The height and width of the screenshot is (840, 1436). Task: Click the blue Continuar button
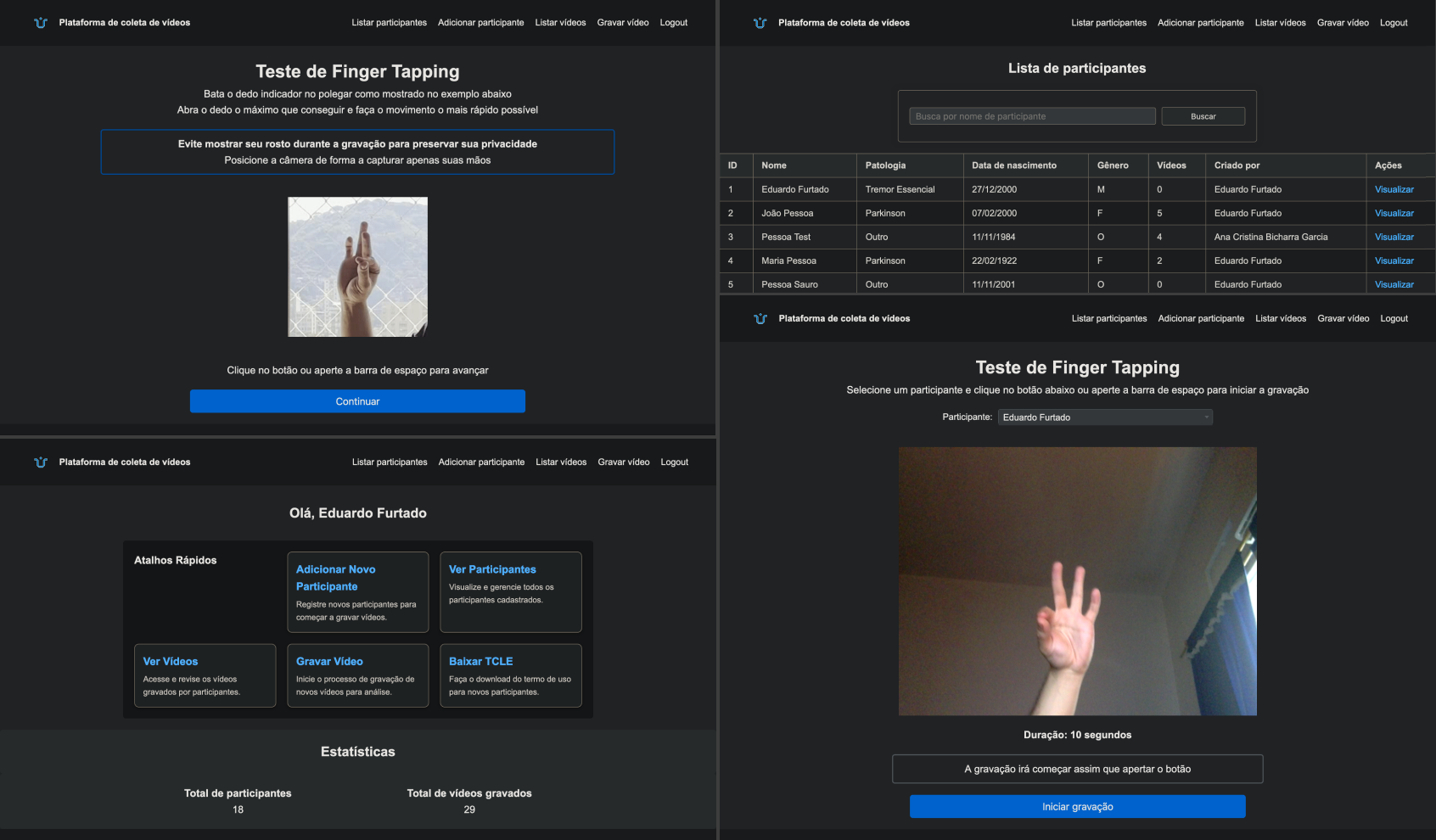pos(357,401)
